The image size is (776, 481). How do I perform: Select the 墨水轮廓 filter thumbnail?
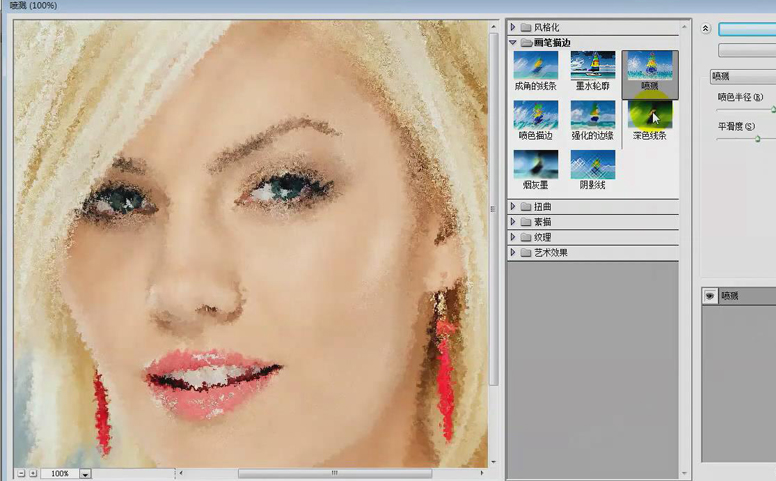[x=592, y=66]
